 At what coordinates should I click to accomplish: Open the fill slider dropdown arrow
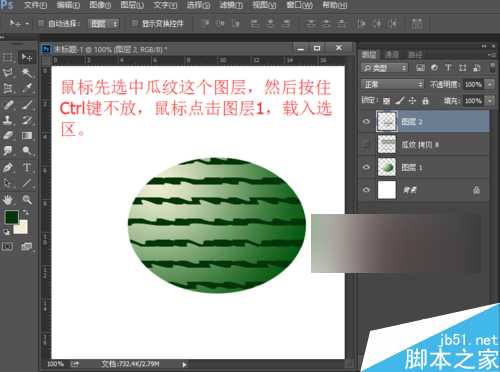pos(490,100)
